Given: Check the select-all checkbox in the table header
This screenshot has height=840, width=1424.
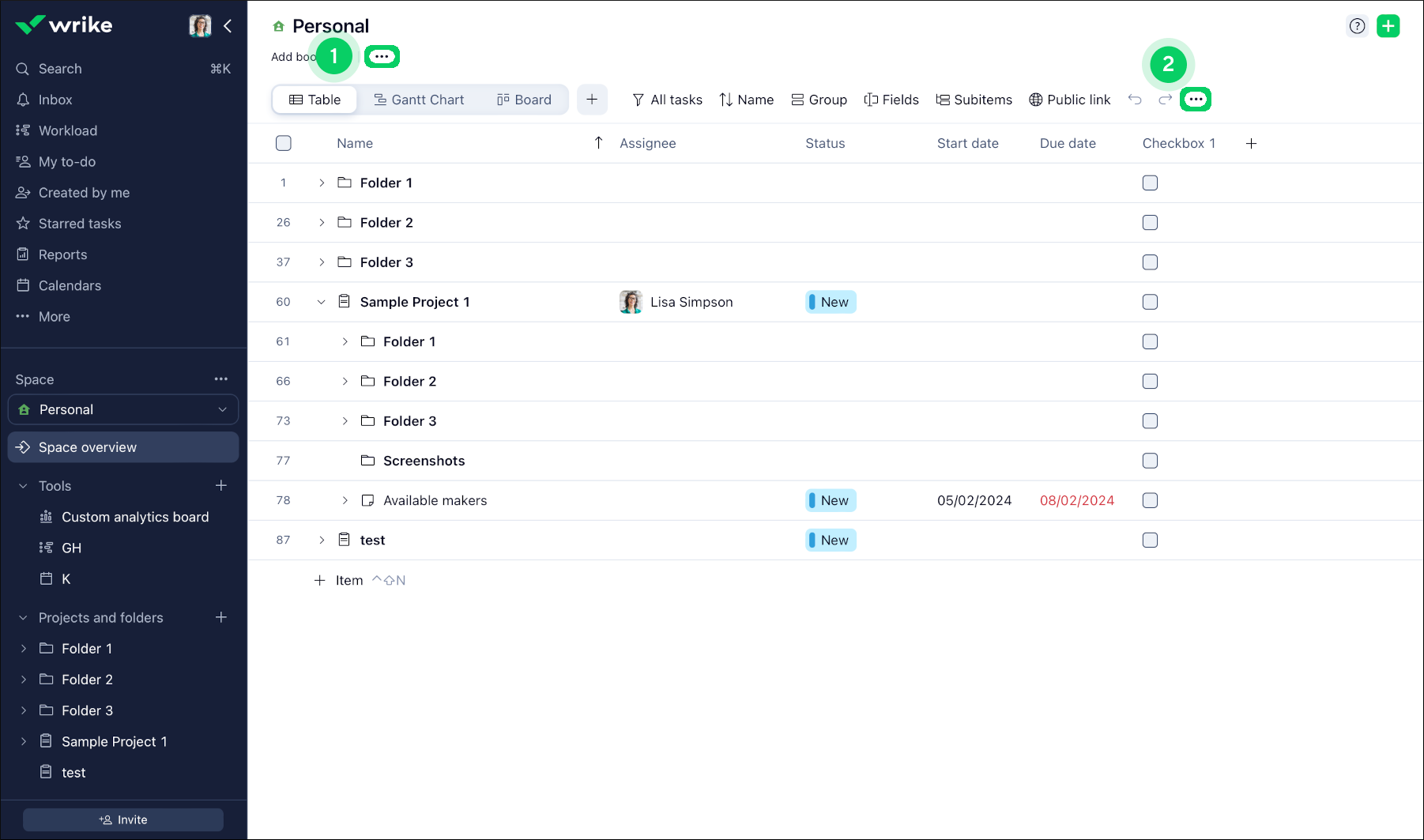Looking at the screenshot, I should (x=284, y=143).
